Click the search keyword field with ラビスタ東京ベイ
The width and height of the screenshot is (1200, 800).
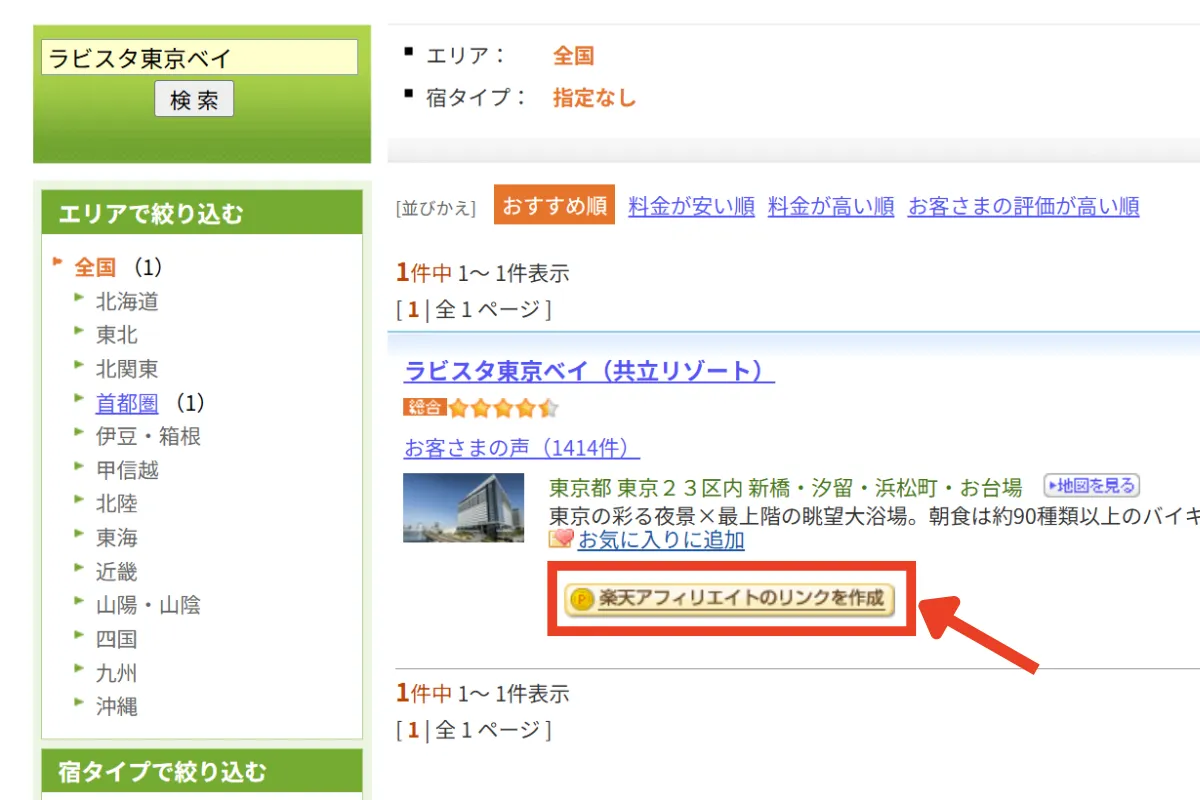pos(199,57)
